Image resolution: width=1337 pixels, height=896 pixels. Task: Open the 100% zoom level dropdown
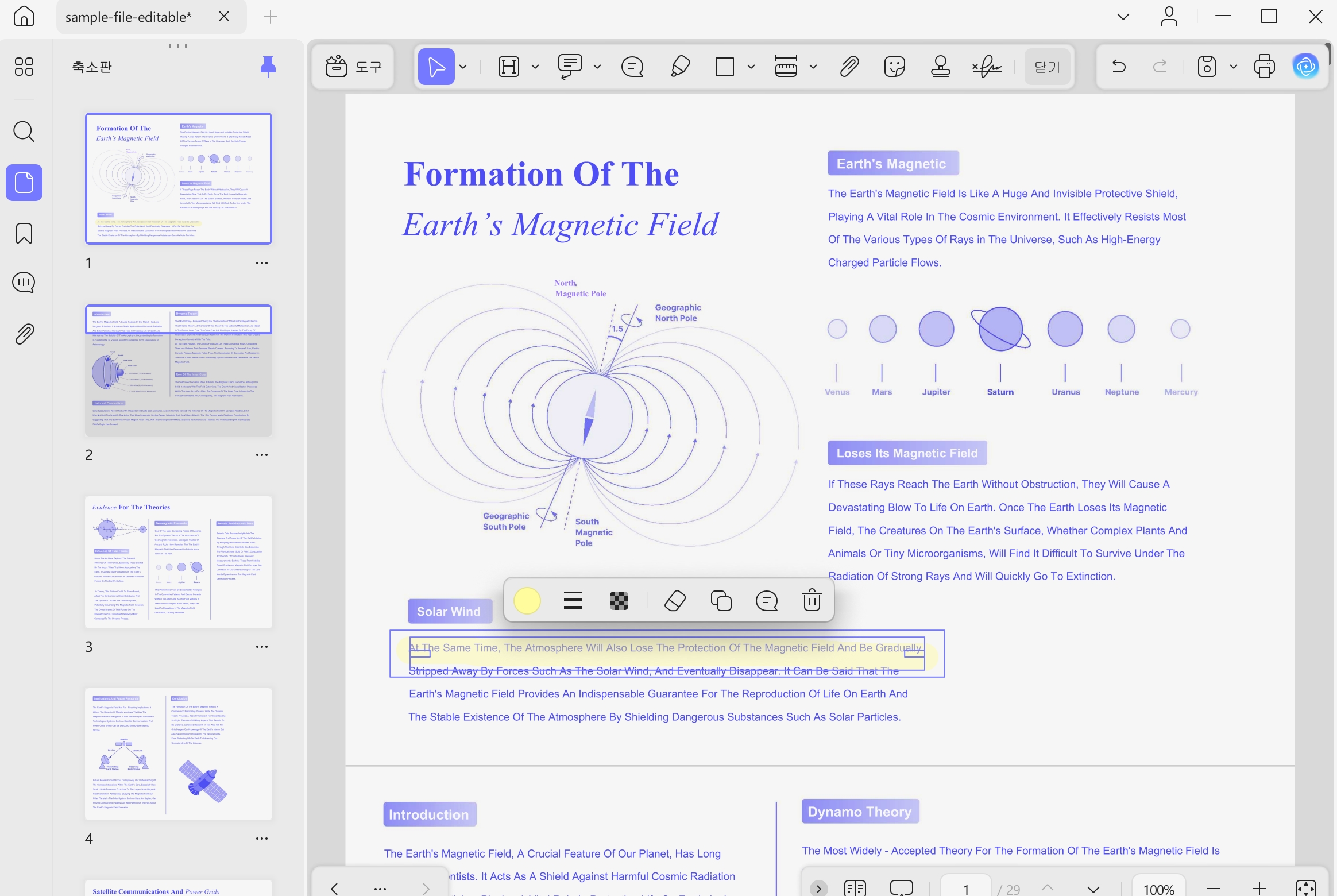[x=1159, y=889]
